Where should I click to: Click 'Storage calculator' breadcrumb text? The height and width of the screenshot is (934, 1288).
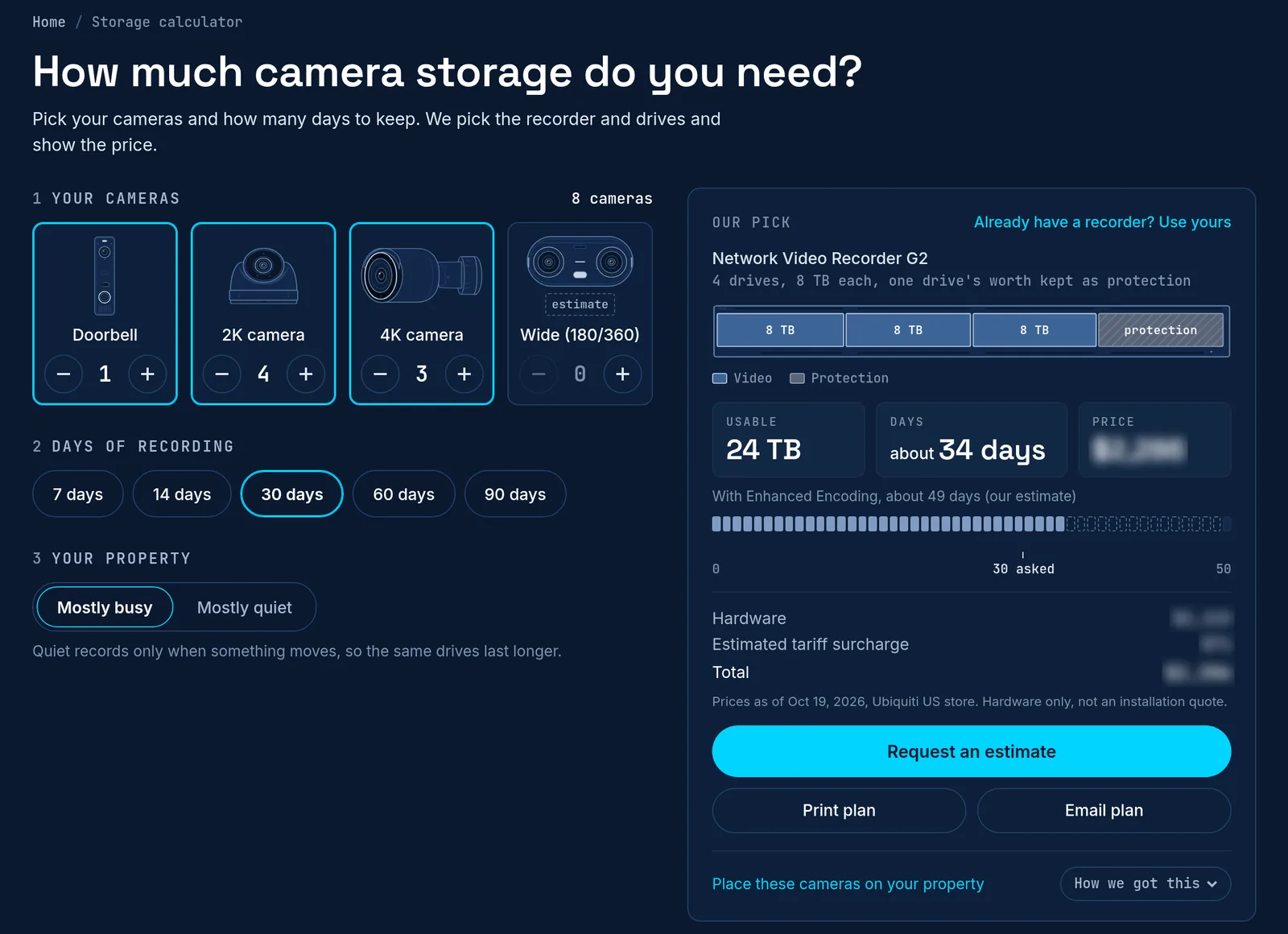[x=167, y=22]
